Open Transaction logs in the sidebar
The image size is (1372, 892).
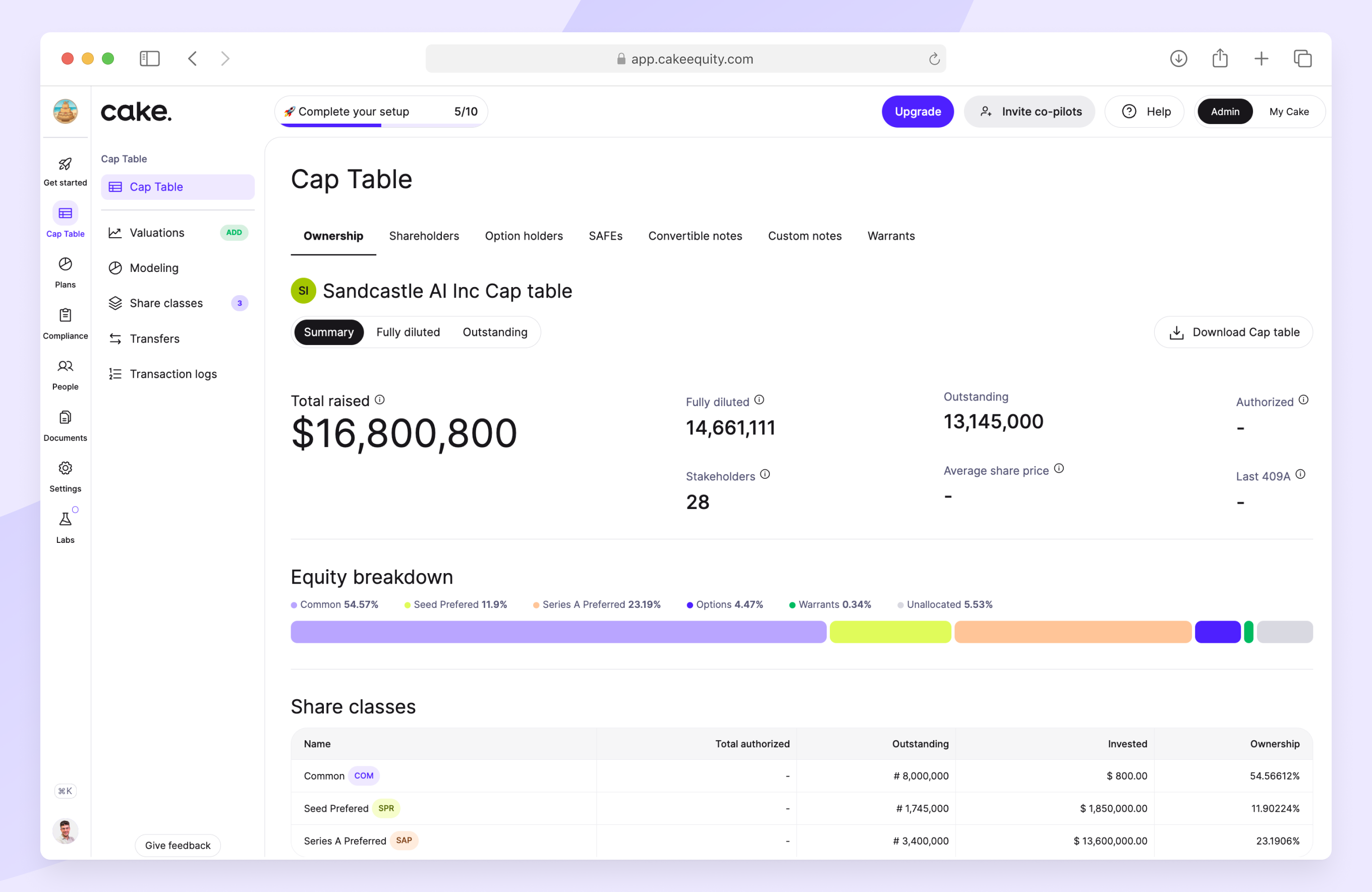click(x=178, y=374)
